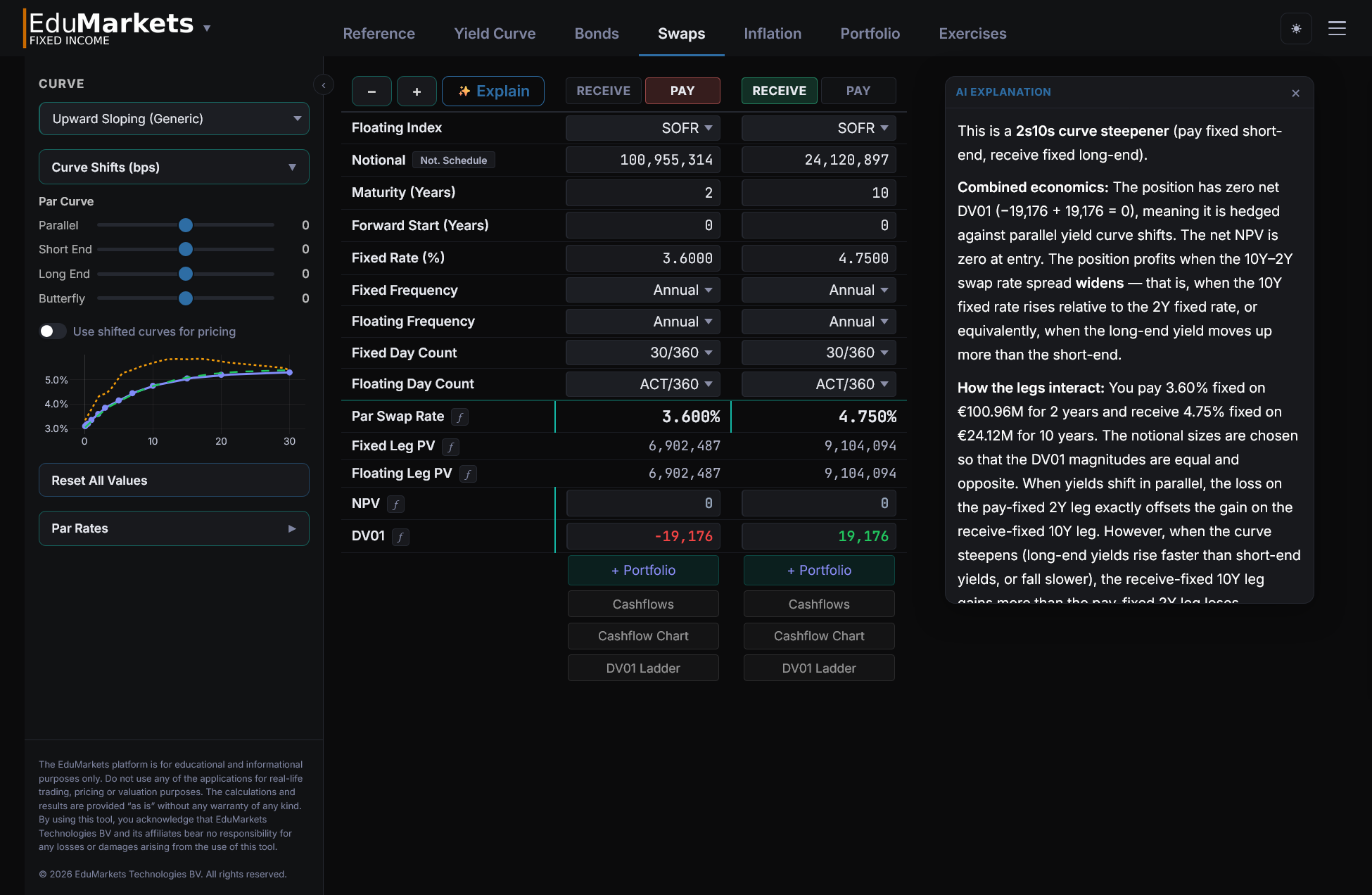The image size is (1372, 895).
Task: Click Reset All Values
Action: click(x=174, y=480)
